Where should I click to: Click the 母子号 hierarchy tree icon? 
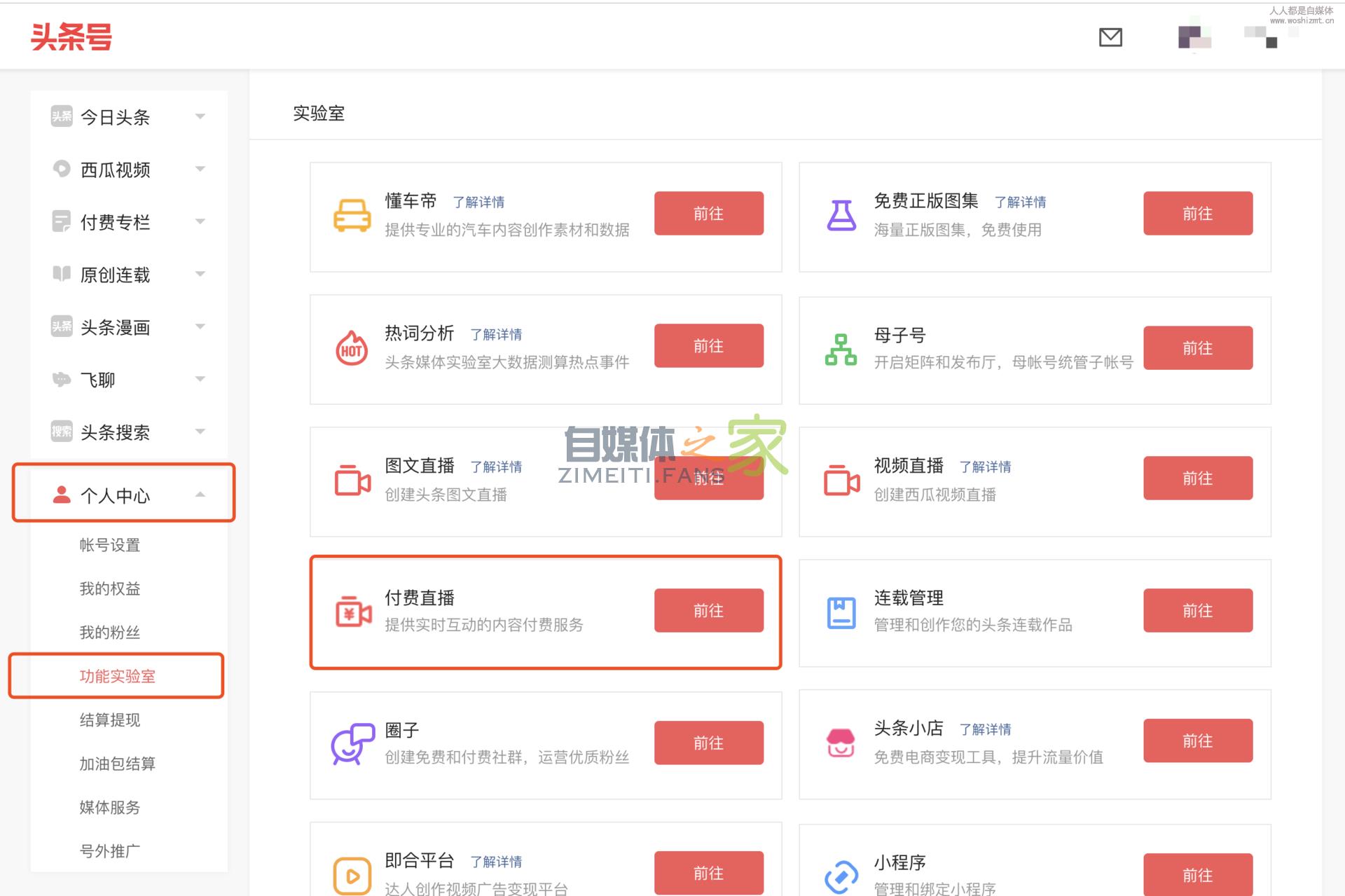point(841,349)
